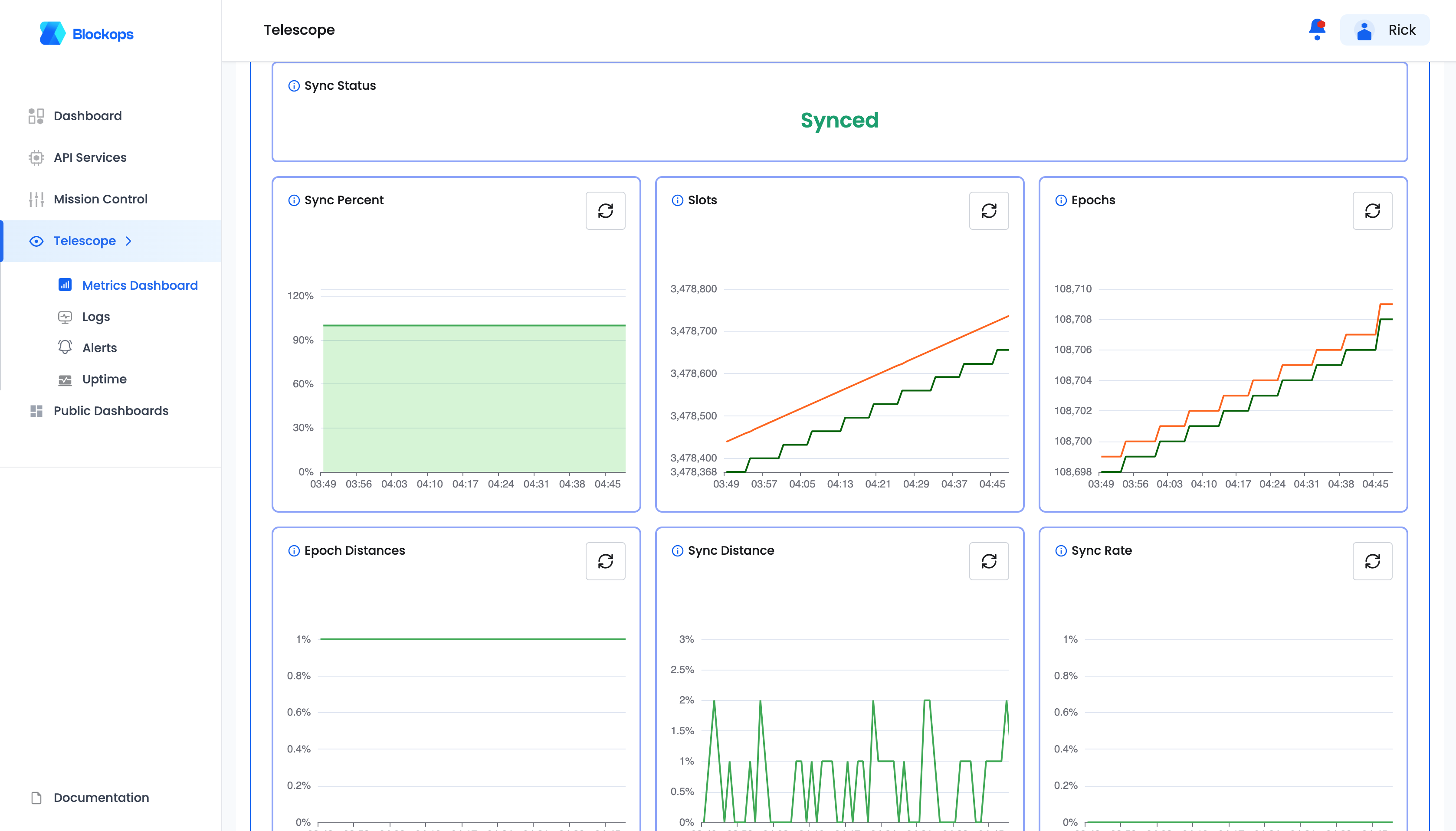Image resolution: width=1456 pixels, height=831 pixels.
Task: Click the Sync Rate heading
Action: [1101, 550]
